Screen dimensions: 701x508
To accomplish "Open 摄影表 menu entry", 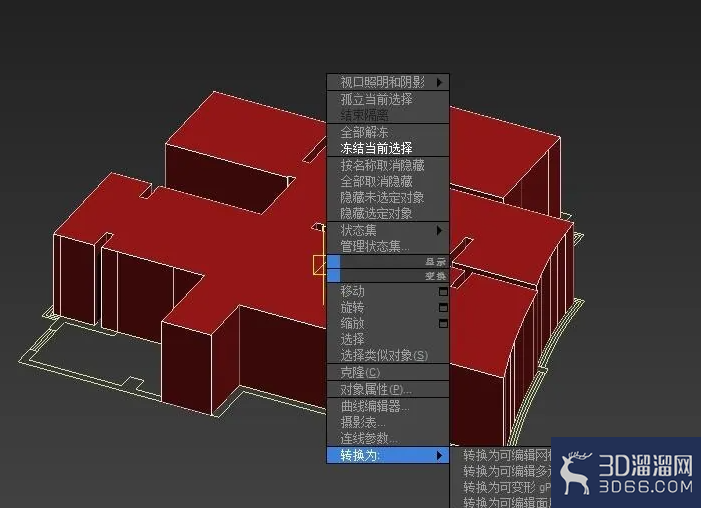I will coord(388,422).
